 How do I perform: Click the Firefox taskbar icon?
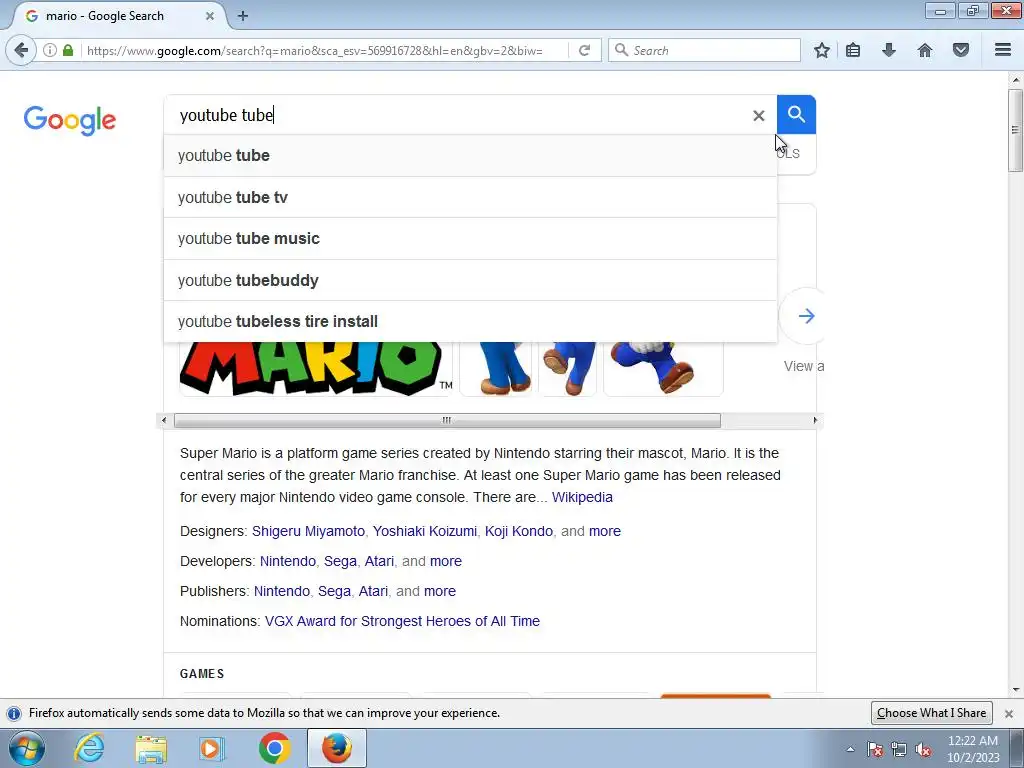tap(336, 748)
